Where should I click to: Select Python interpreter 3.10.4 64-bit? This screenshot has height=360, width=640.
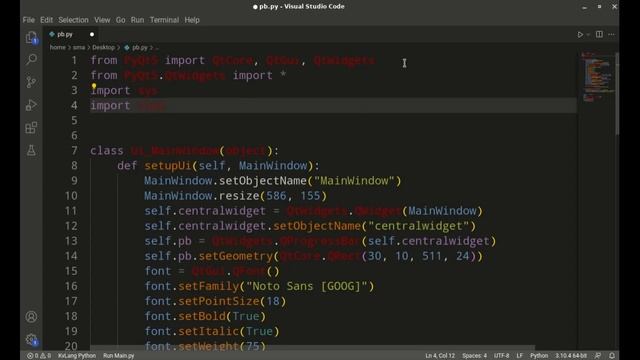pyautogui.click(x=571, y=356)
